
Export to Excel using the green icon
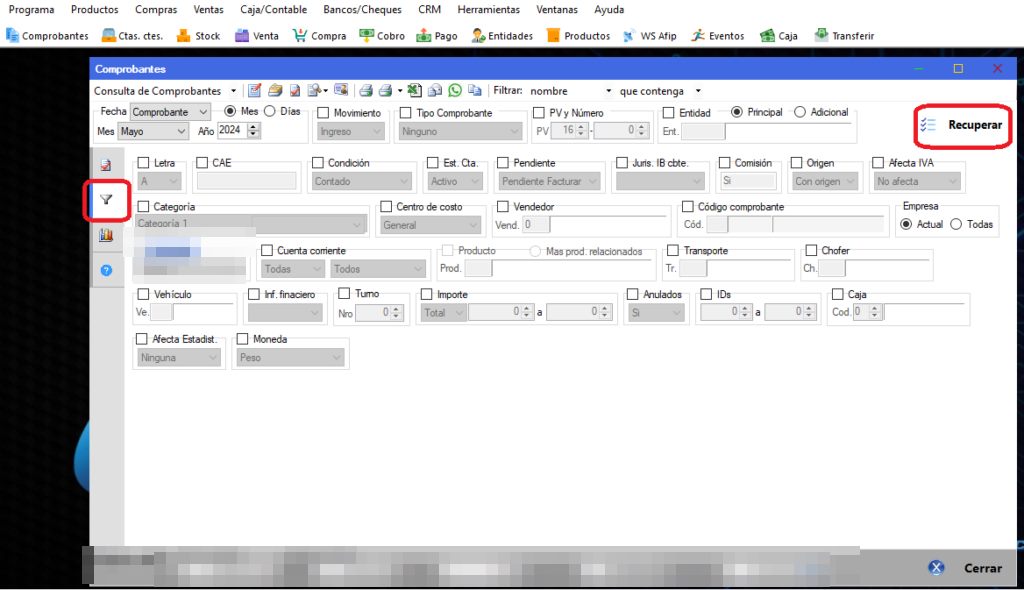(415, 90)
